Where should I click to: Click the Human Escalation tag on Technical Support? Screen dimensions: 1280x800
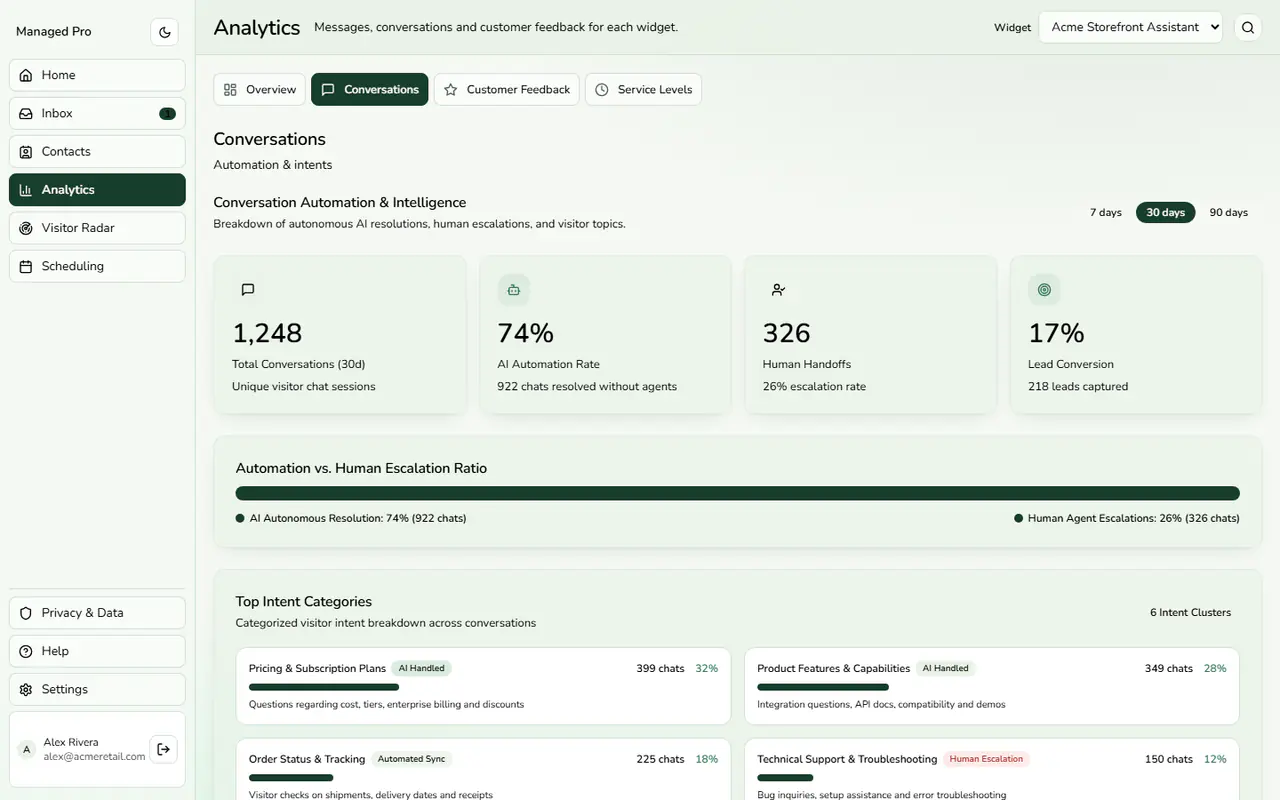(x=986, y=759)
